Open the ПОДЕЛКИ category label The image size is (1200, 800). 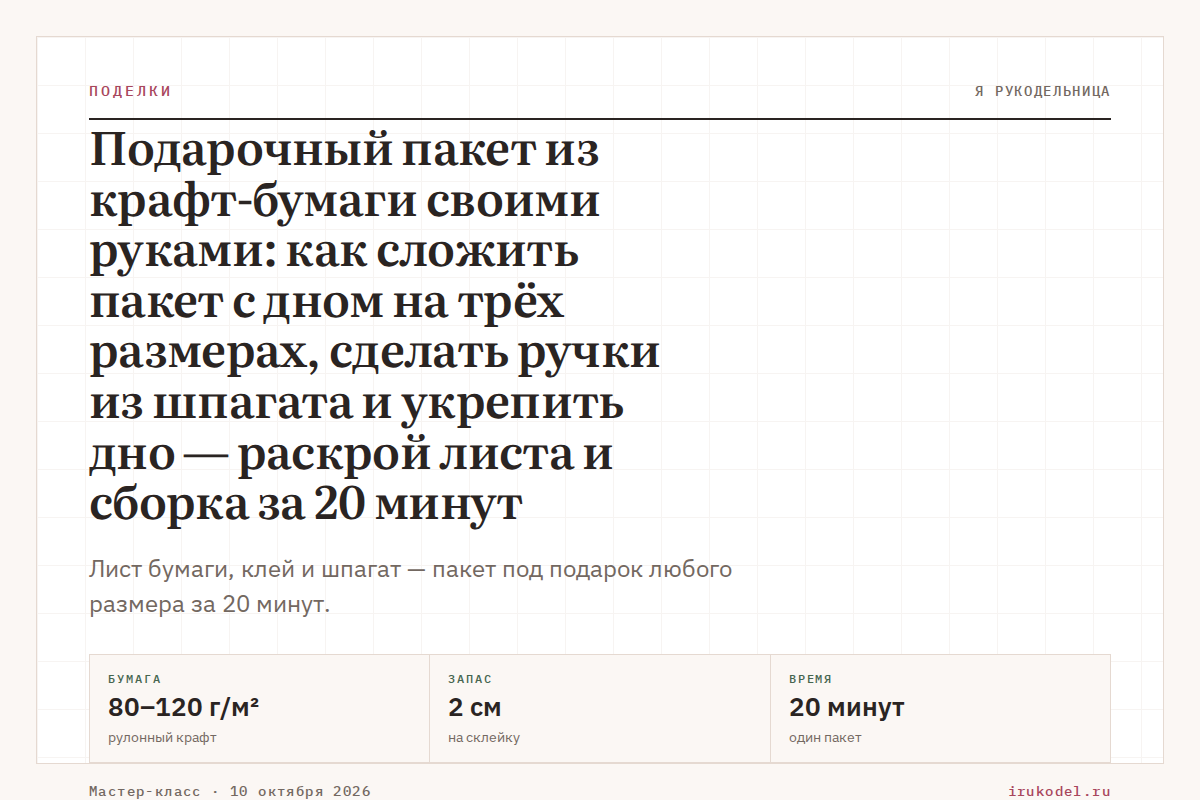[130, 91]
